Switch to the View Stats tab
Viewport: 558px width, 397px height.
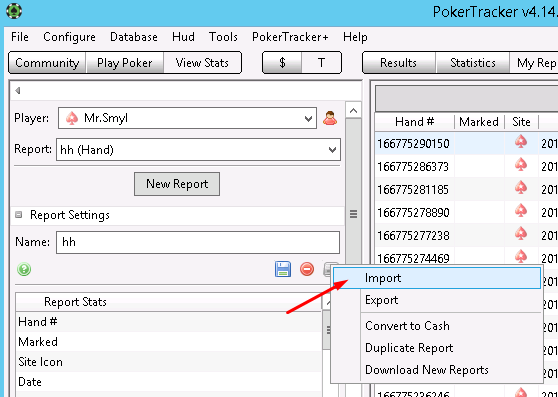[202, 63]
